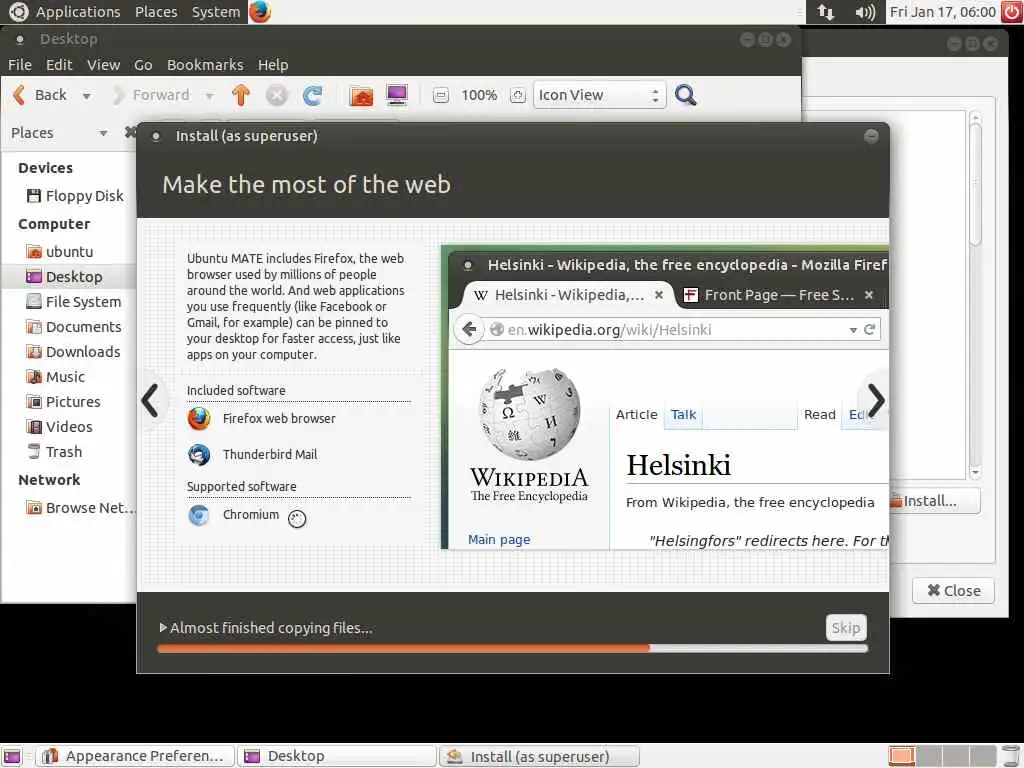1024x768 pixels.
Task: Click the Install... button behind installer
Action: 935,501
